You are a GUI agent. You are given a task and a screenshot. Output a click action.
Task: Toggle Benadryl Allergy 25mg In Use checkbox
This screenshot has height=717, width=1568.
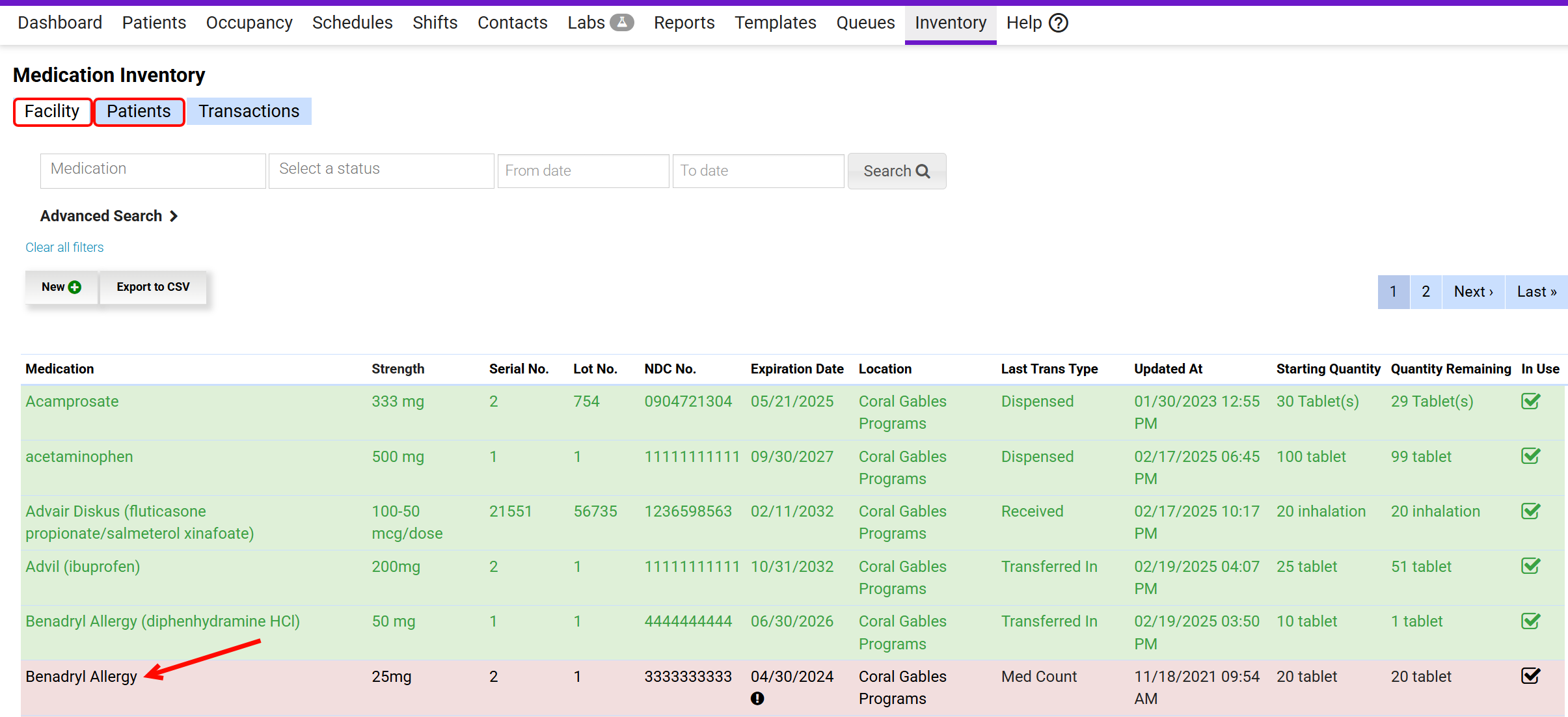pos(1530,676)
